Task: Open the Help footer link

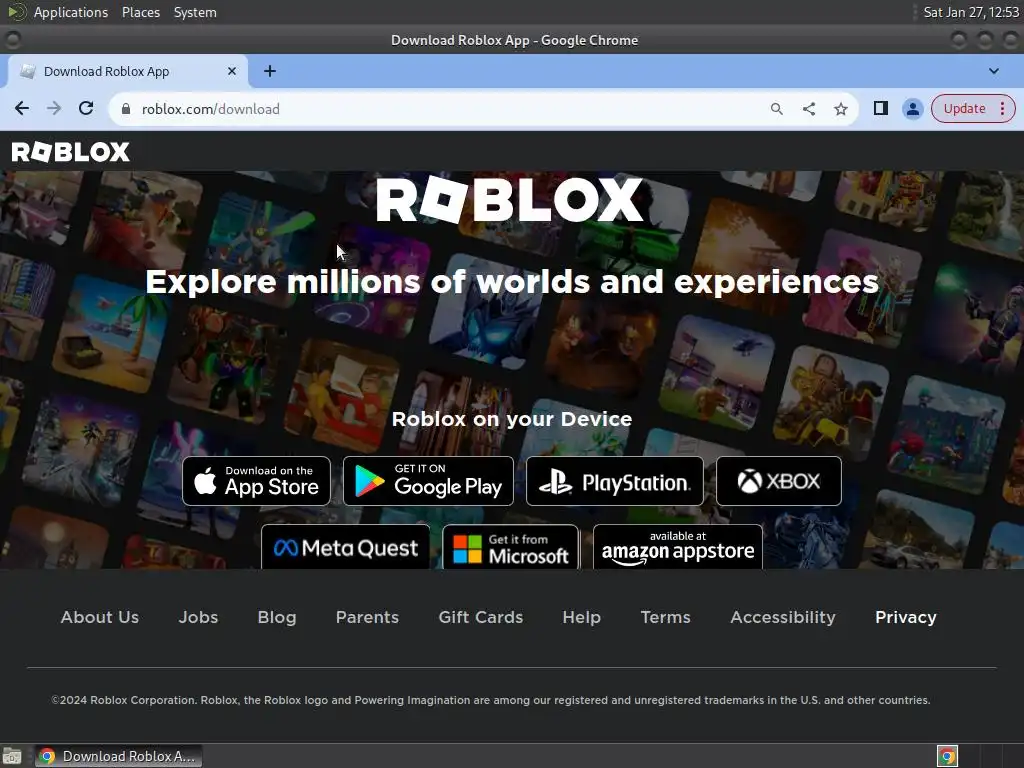Action: coord(581,617)
